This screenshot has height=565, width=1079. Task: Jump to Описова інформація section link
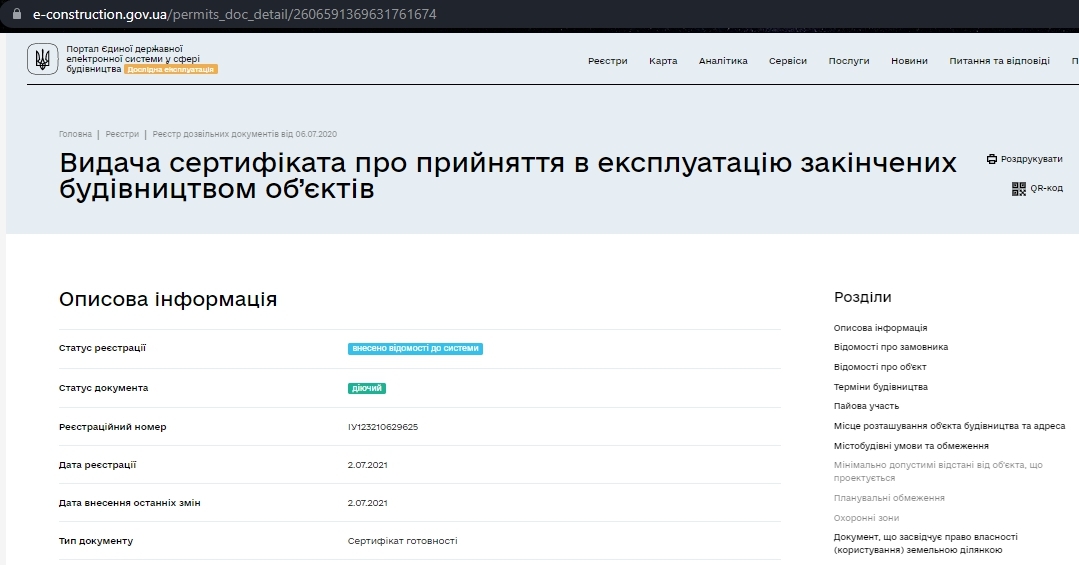pyautogui.click(x=880, y=328)
